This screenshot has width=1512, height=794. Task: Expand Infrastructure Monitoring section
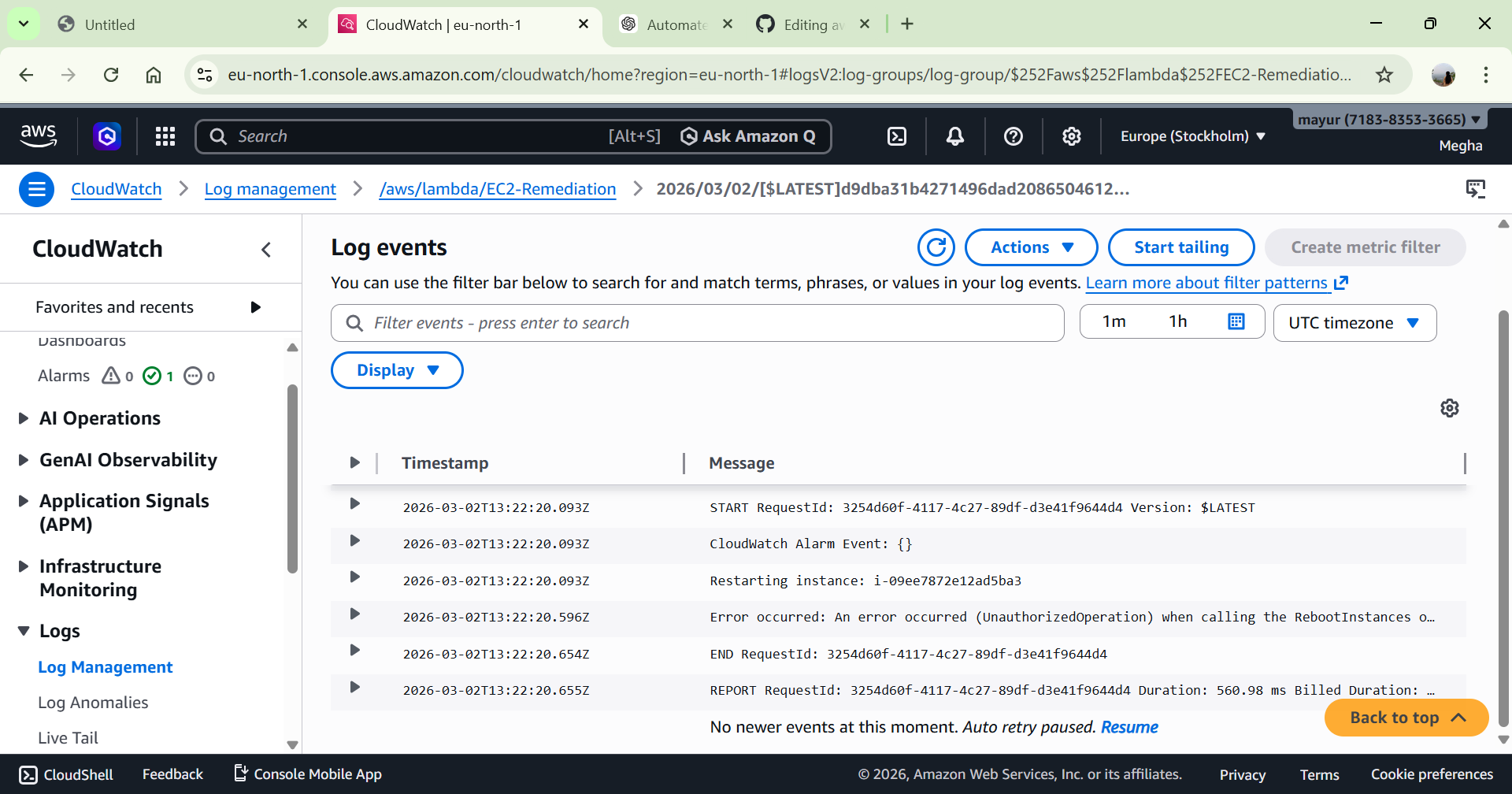24,566
